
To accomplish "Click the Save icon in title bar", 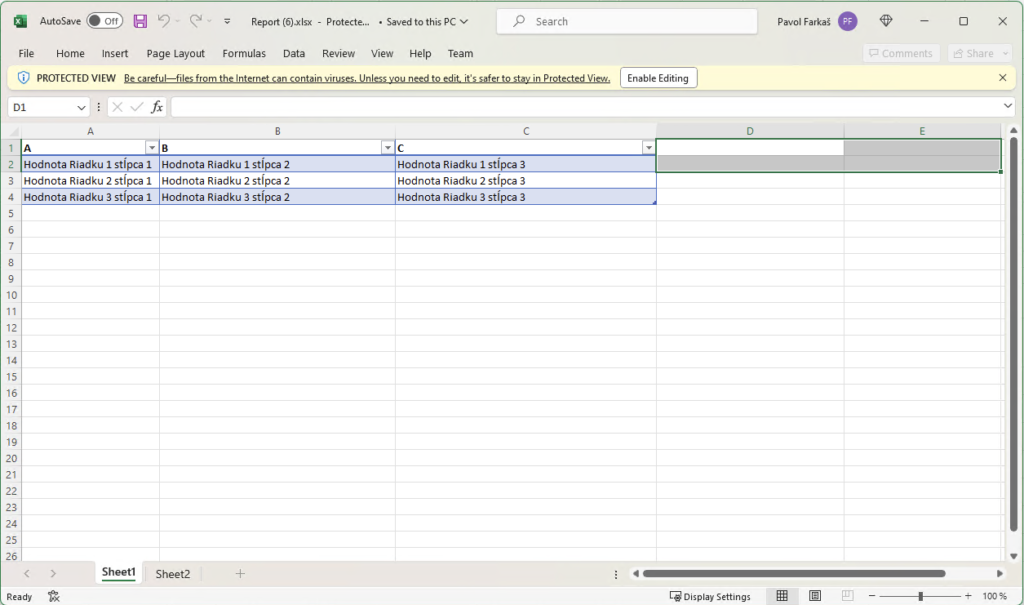I will 140,21.
